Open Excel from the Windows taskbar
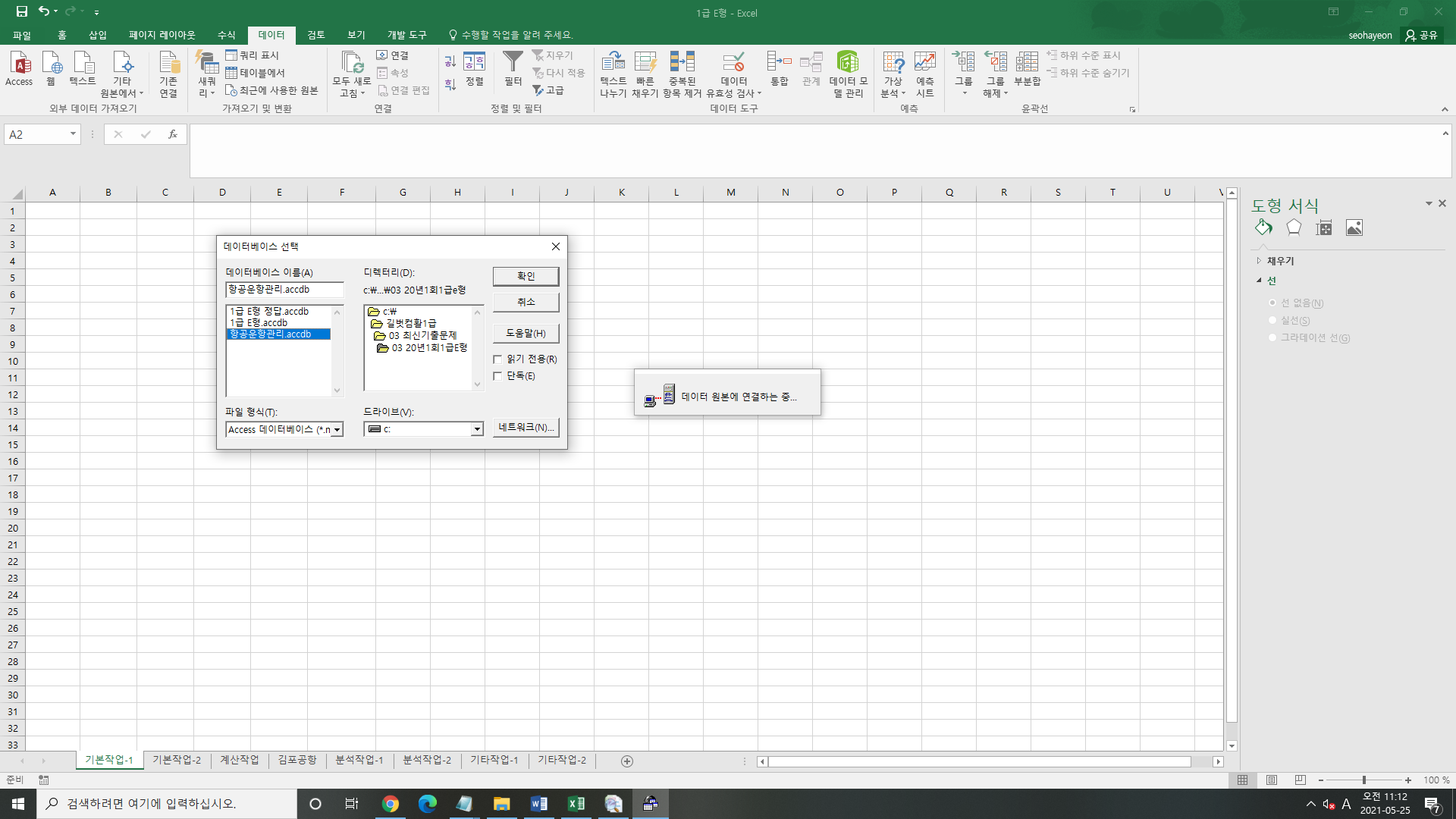 (x=576, y=804)
